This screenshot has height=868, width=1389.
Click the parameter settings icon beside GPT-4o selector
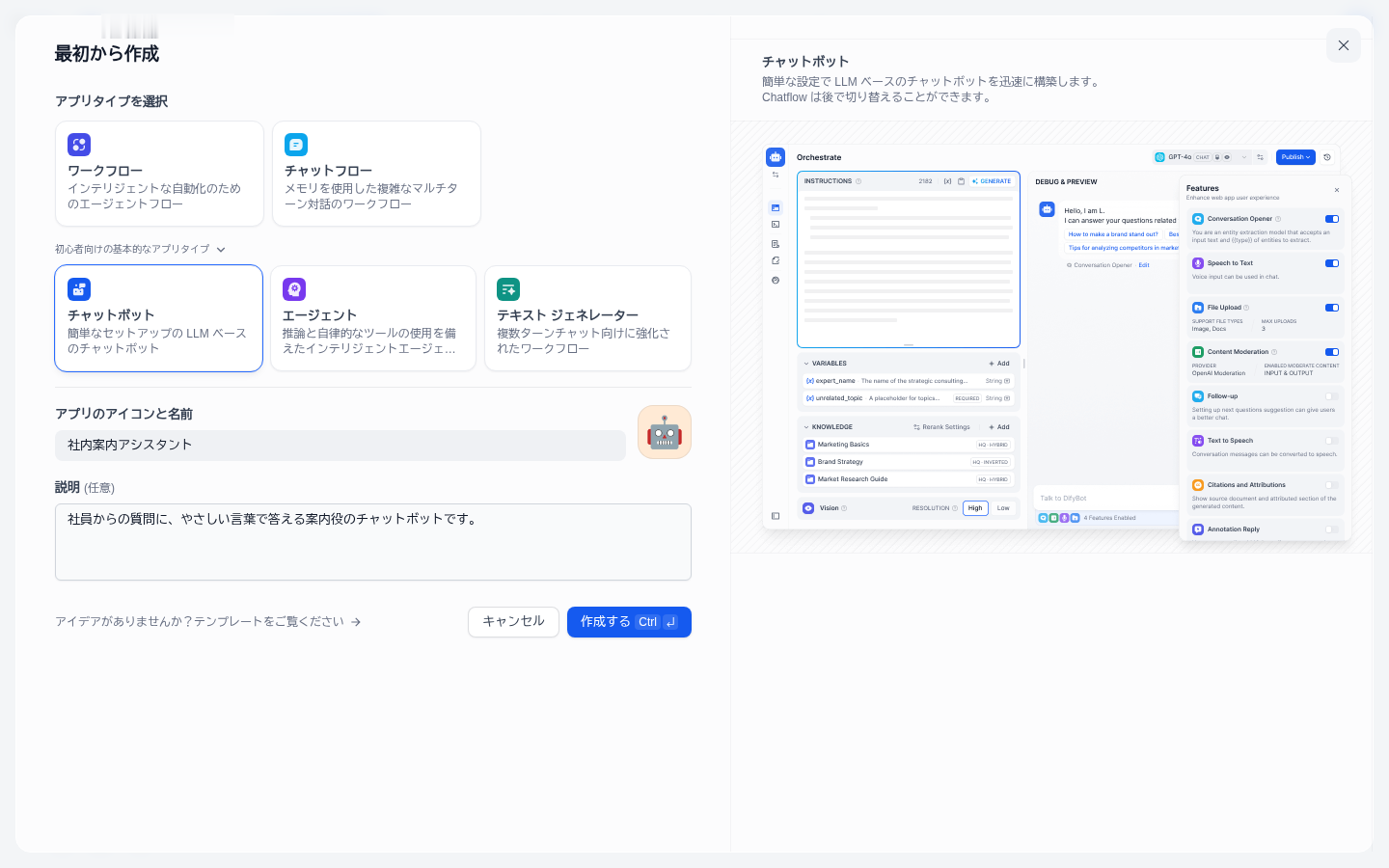1260,157
